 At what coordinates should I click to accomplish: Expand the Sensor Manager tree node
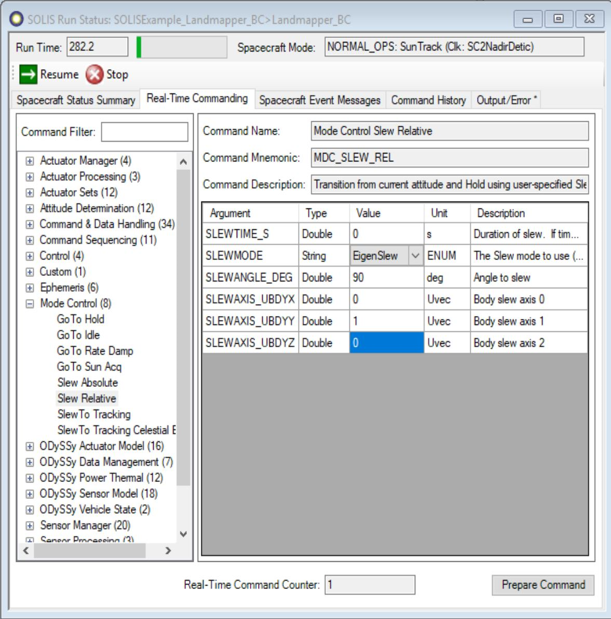(x=30, y=525)
